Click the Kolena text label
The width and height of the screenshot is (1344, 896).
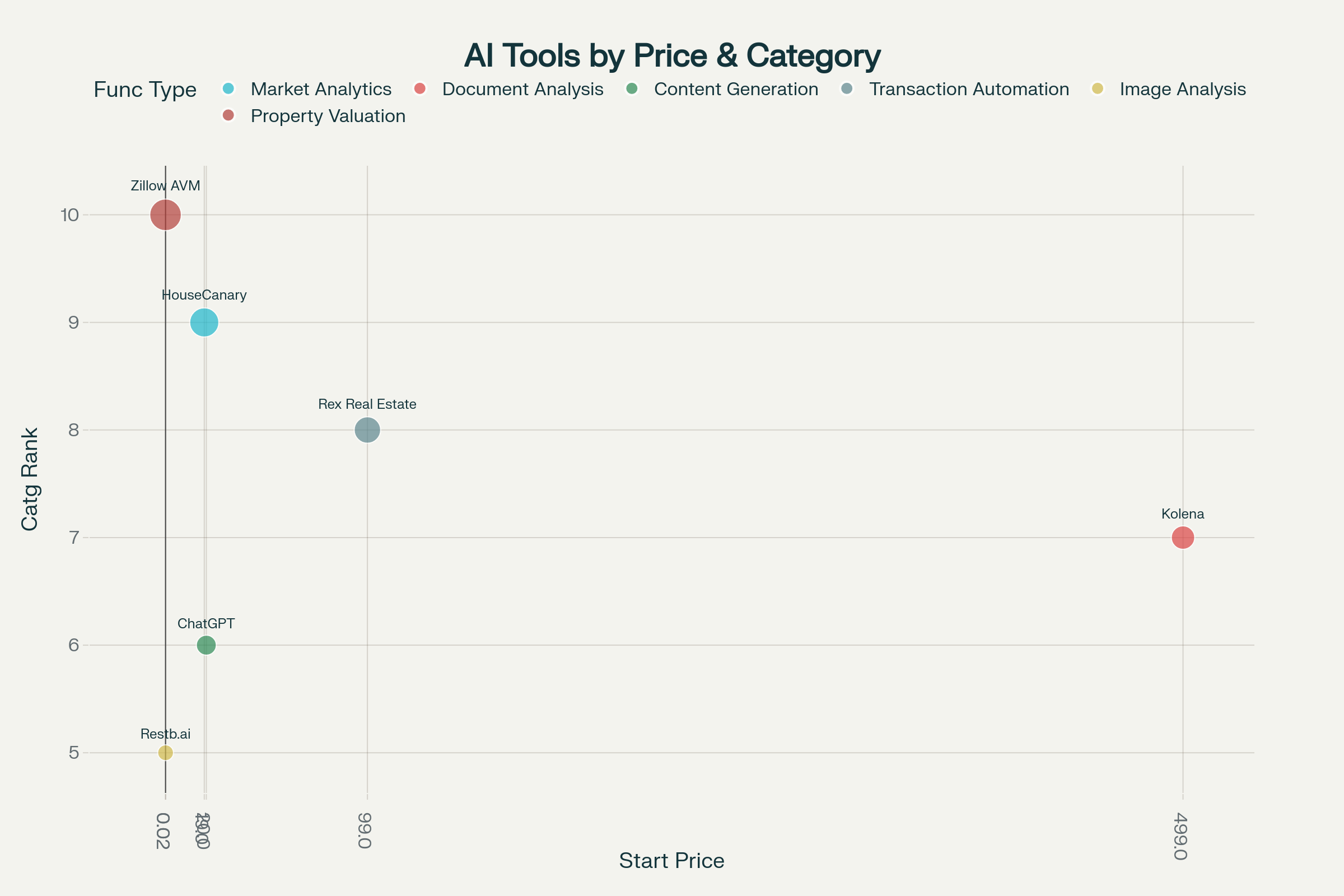coord(1183,514)
